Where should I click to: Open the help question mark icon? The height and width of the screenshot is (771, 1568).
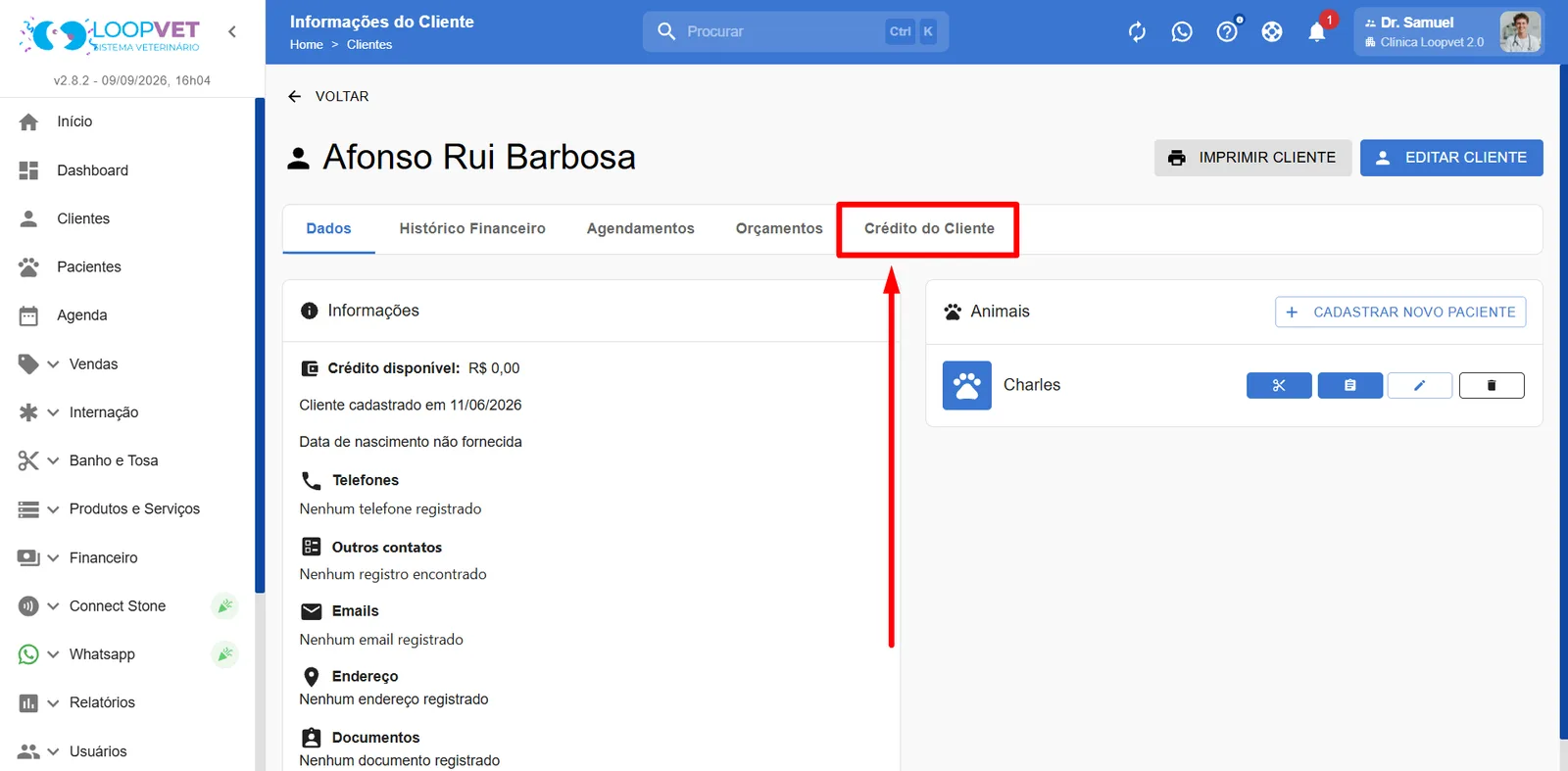1227,32
